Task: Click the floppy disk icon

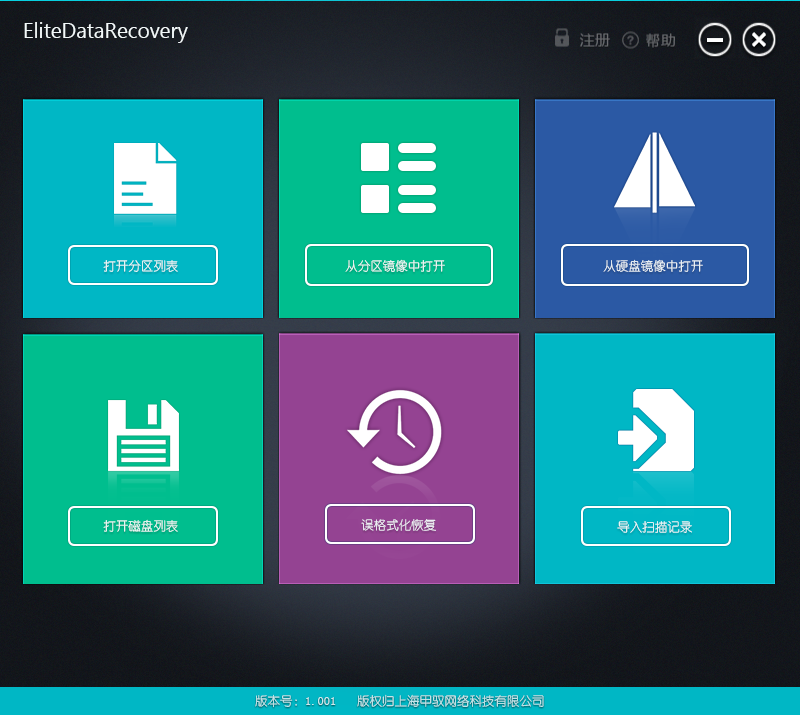Action: tap(143, 435)
